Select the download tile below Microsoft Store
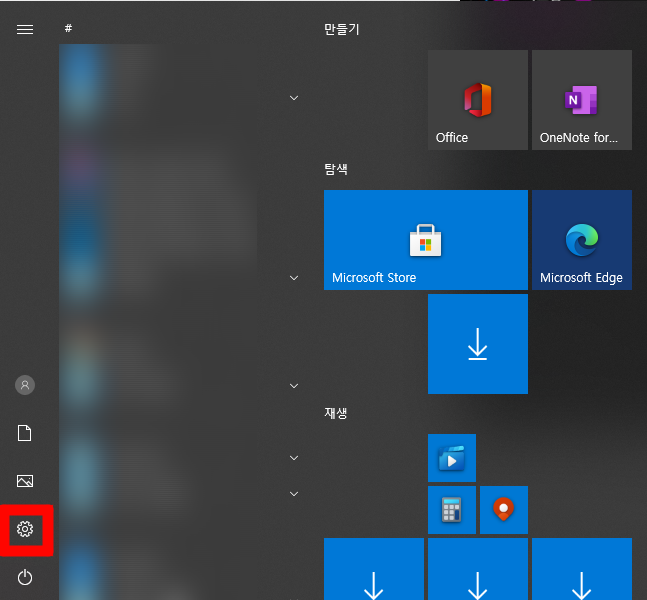Image resolution: width=647 pixels, height=600 pixels. (478, 344)
